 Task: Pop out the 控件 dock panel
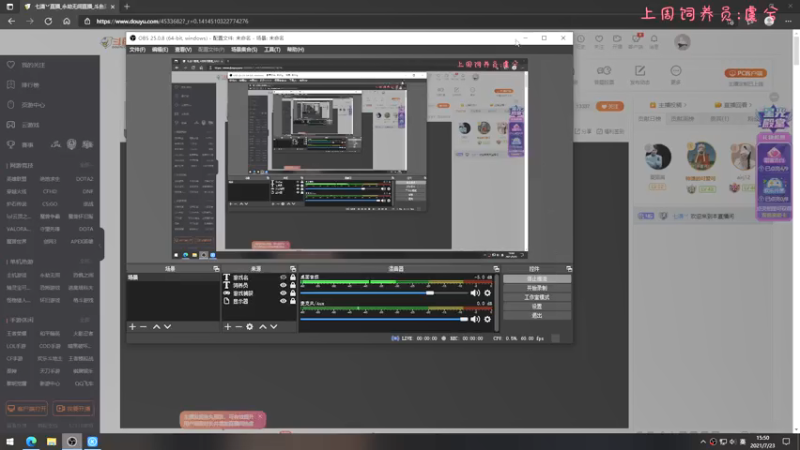[569, 269]
